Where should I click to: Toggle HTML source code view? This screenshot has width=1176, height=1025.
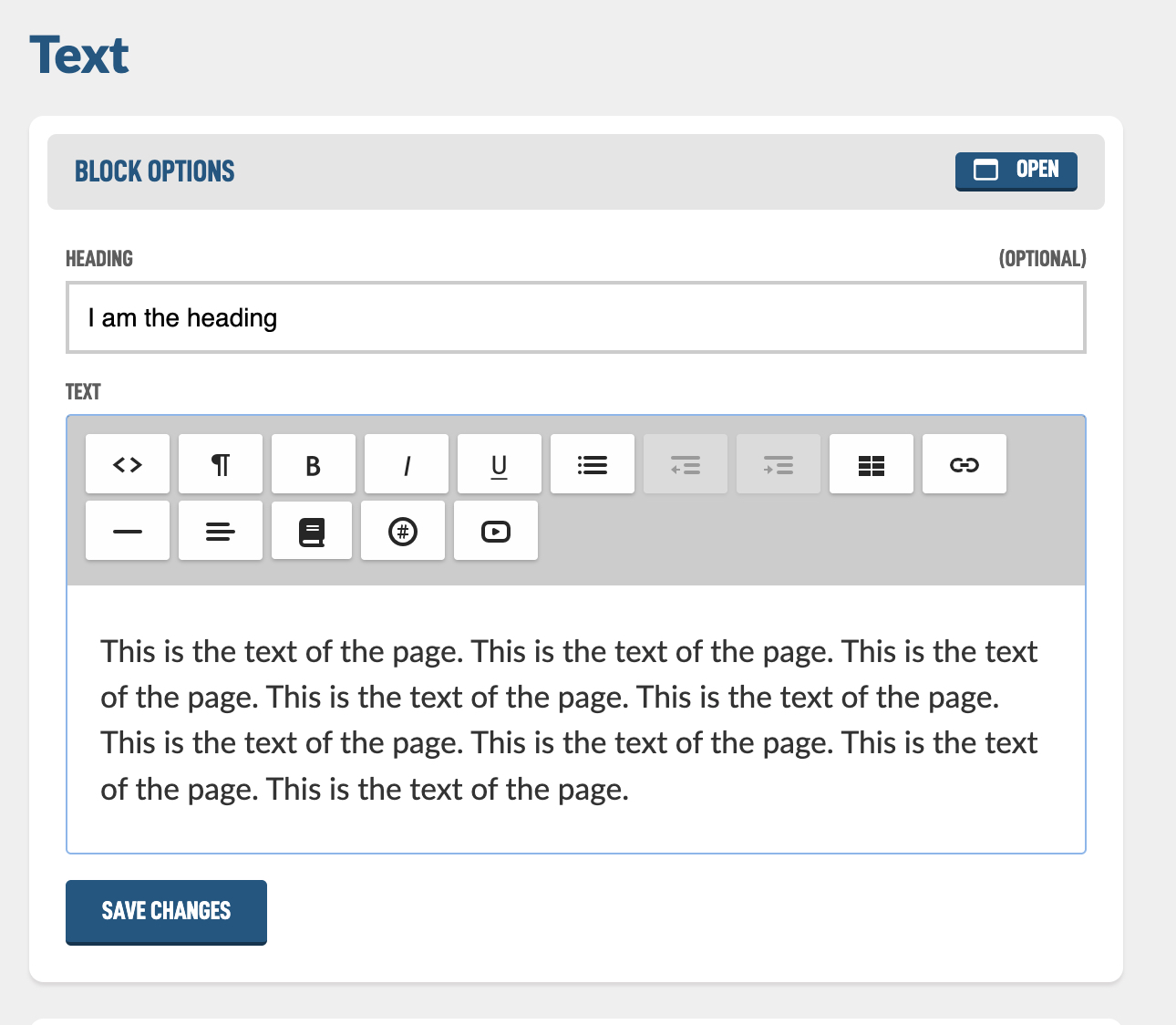coord(128,464)
